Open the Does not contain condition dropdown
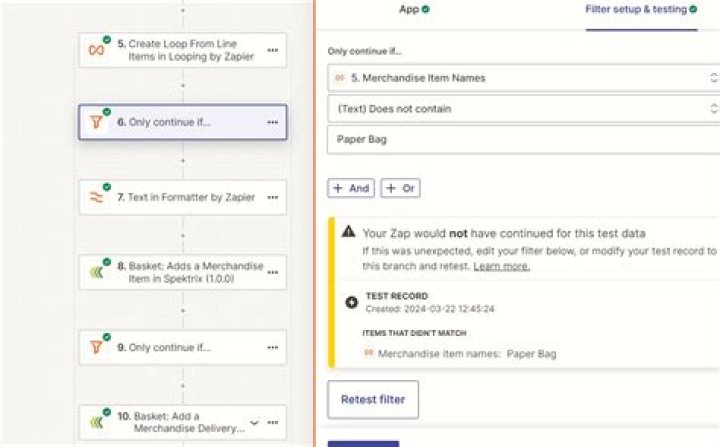Viewport: 720px width, 447px height. point(523,109)
